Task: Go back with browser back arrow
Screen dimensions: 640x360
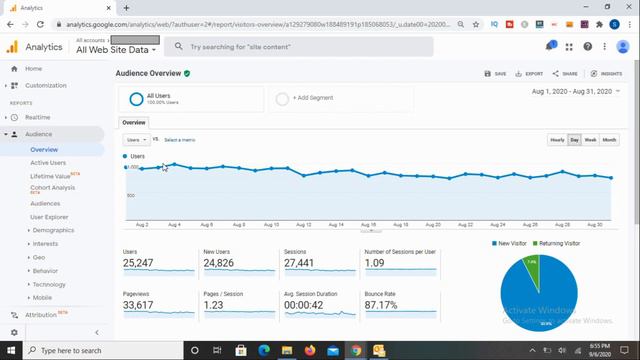Action: 10,24
